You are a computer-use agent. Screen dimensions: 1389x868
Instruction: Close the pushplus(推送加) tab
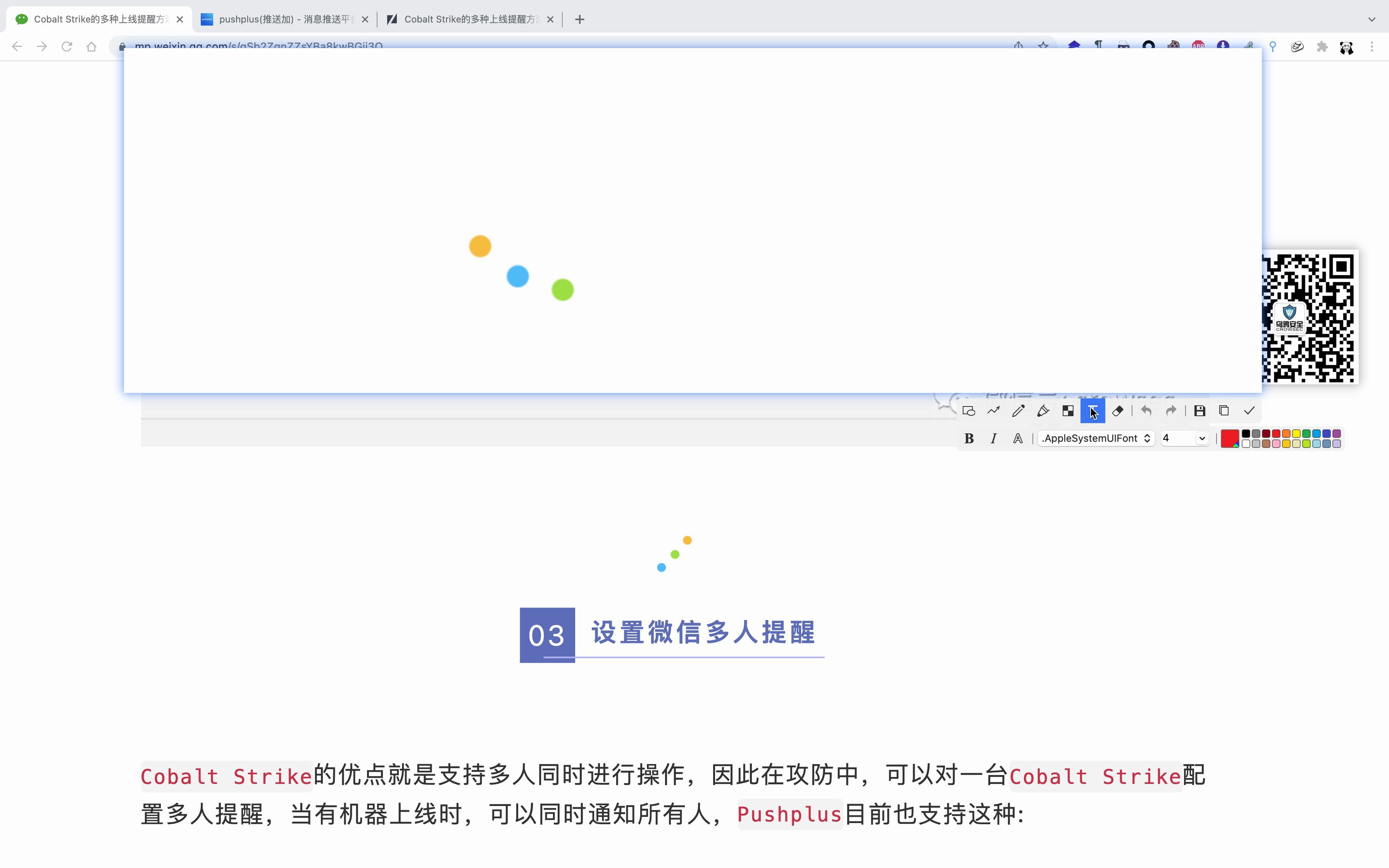365,19
